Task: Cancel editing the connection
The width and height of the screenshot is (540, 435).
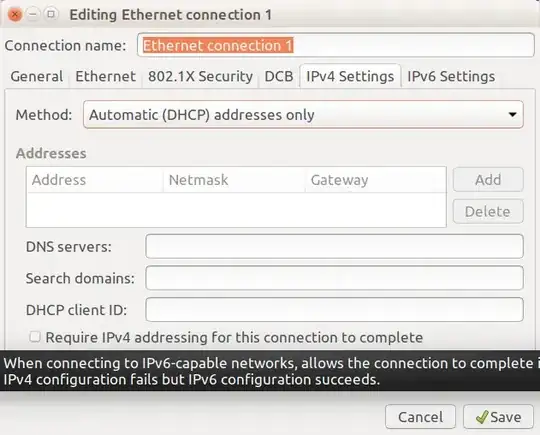Action: point(420,417)
